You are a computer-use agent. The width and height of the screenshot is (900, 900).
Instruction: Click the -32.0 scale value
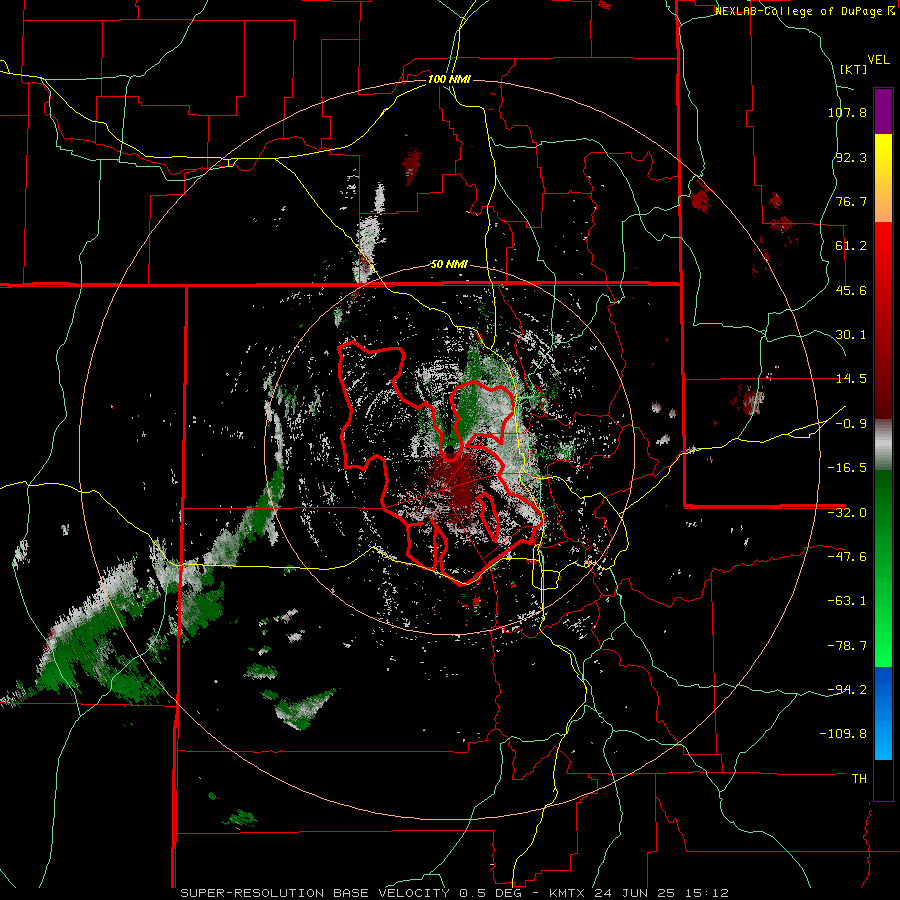tap(847, 513)
